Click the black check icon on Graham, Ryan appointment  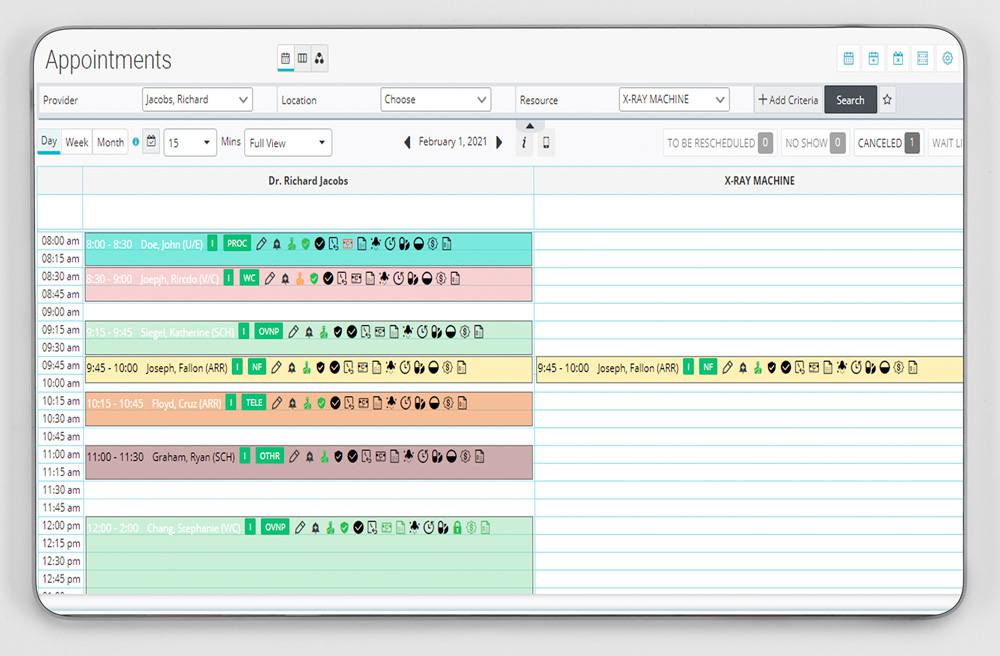click(x=352, y=456)
